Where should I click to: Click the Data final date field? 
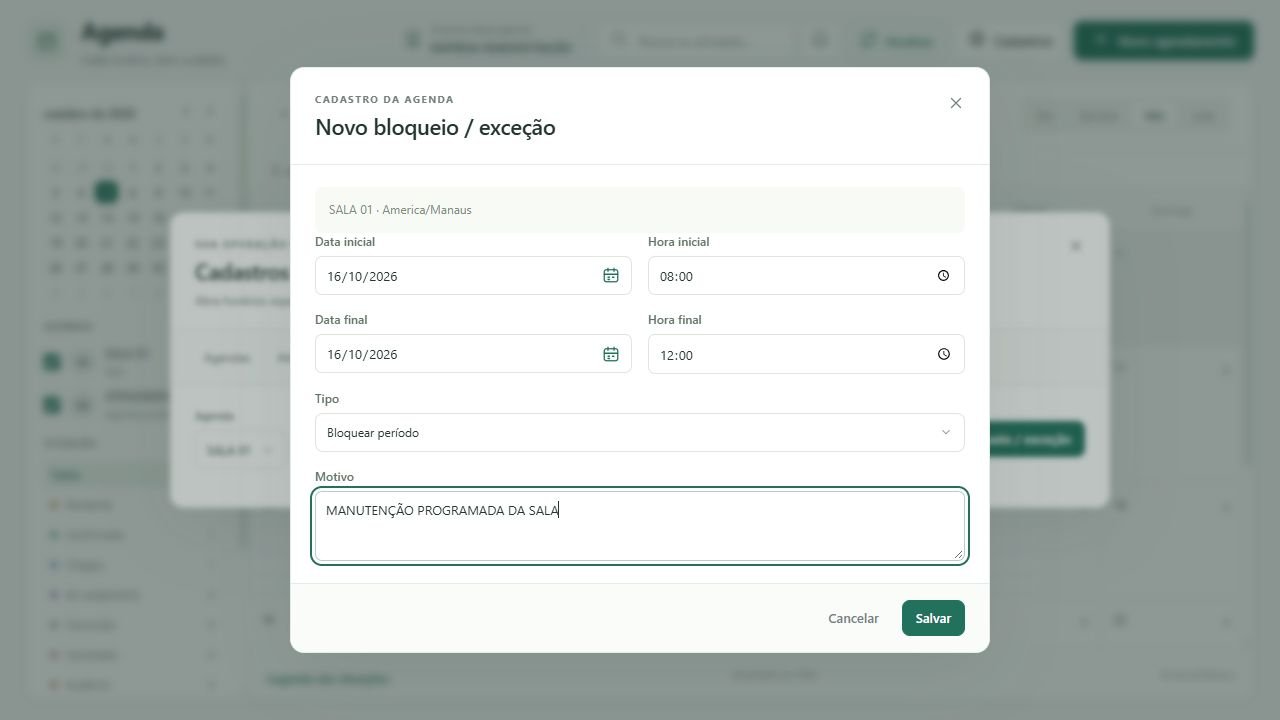coord(473,354)
